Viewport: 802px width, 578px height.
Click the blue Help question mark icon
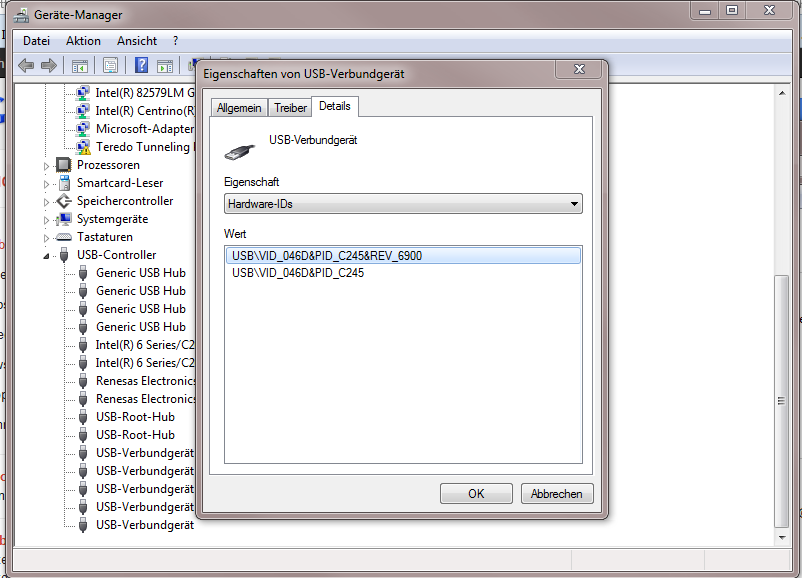pos(141,66)
